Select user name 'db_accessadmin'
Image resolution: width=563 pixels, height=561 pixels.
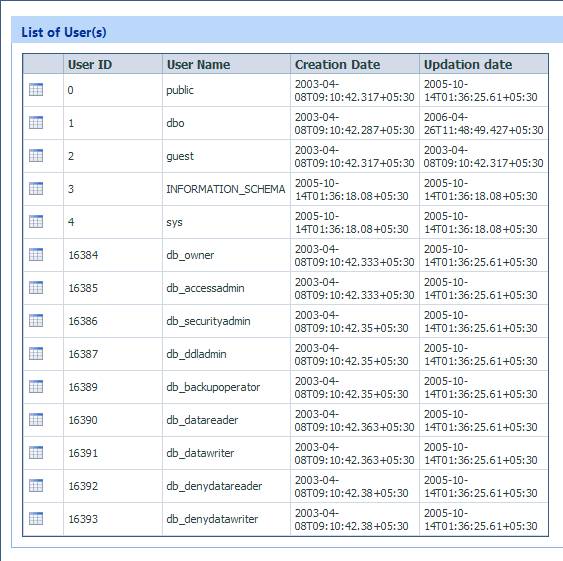205,288
